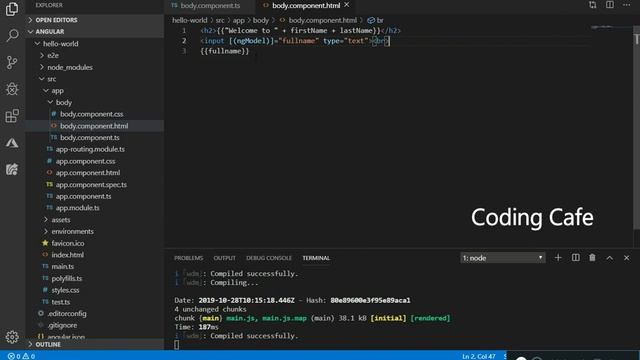The height and width of the screenshot is (360, 640).
Task: Collapse the src folder
Action: click(95, 79)
